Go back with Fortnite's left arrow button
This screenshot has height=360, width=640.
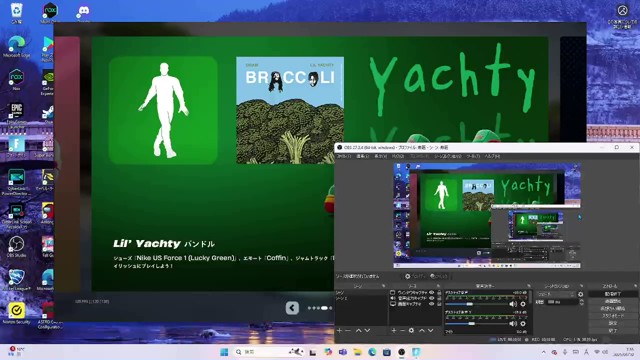tap(292, 308)
